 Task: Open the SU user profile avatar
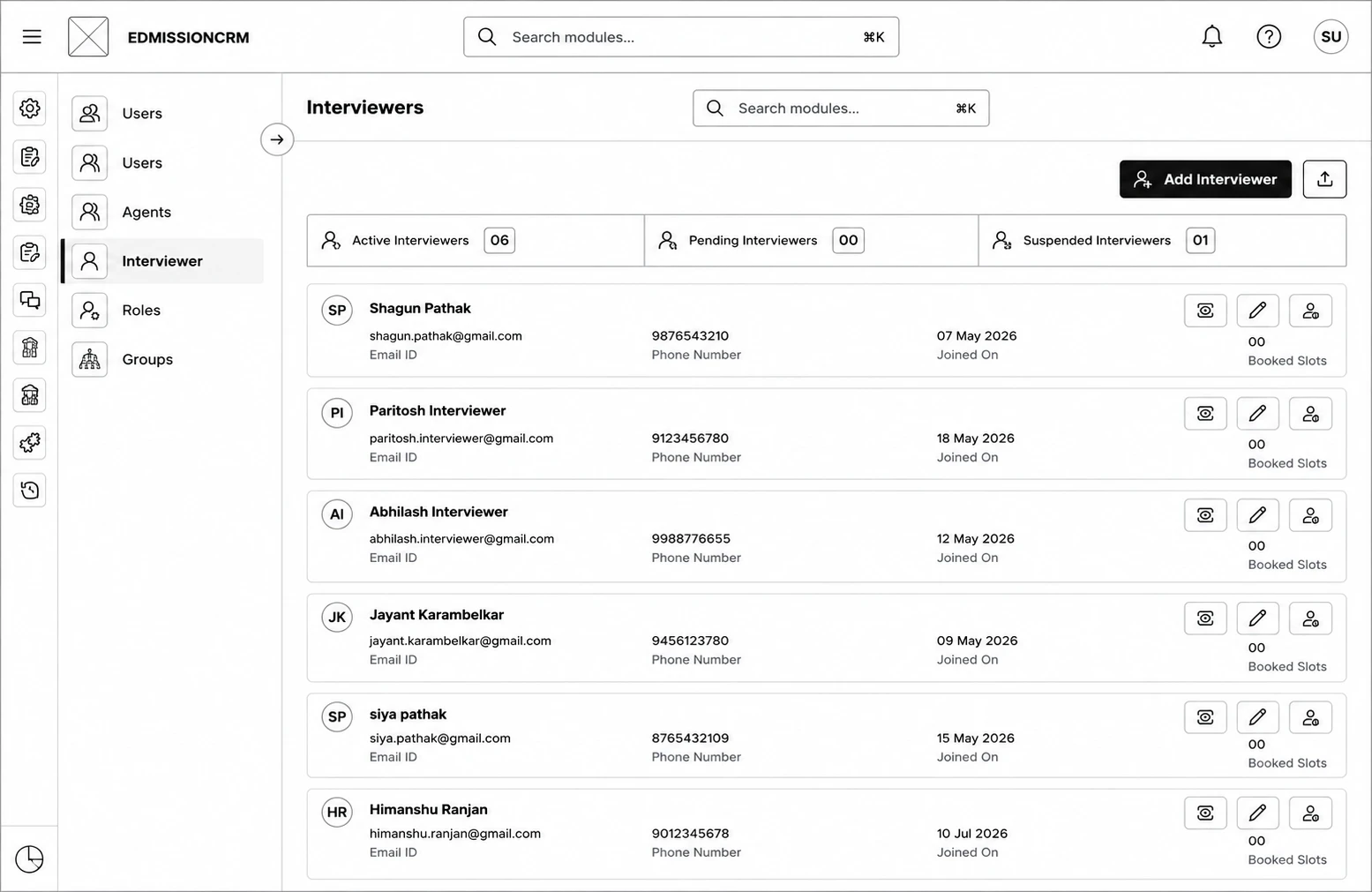click(x=1331, y=36)
